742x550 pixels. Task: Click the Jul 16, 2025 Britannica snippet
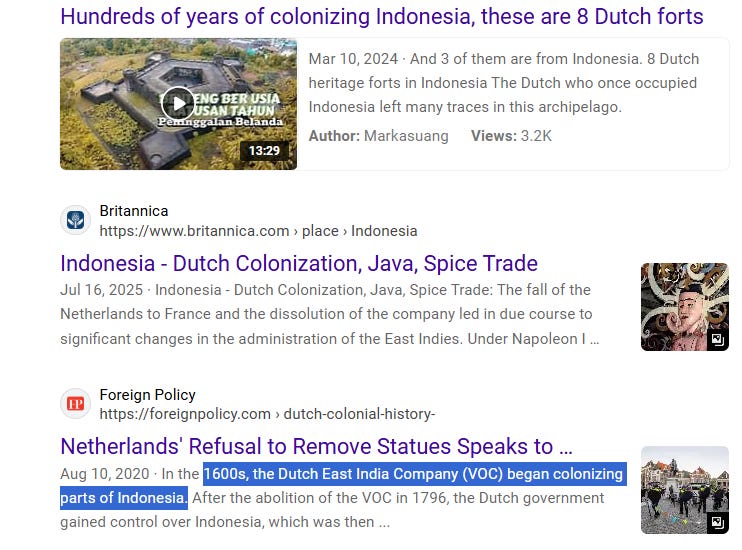[x=330, y=314]
